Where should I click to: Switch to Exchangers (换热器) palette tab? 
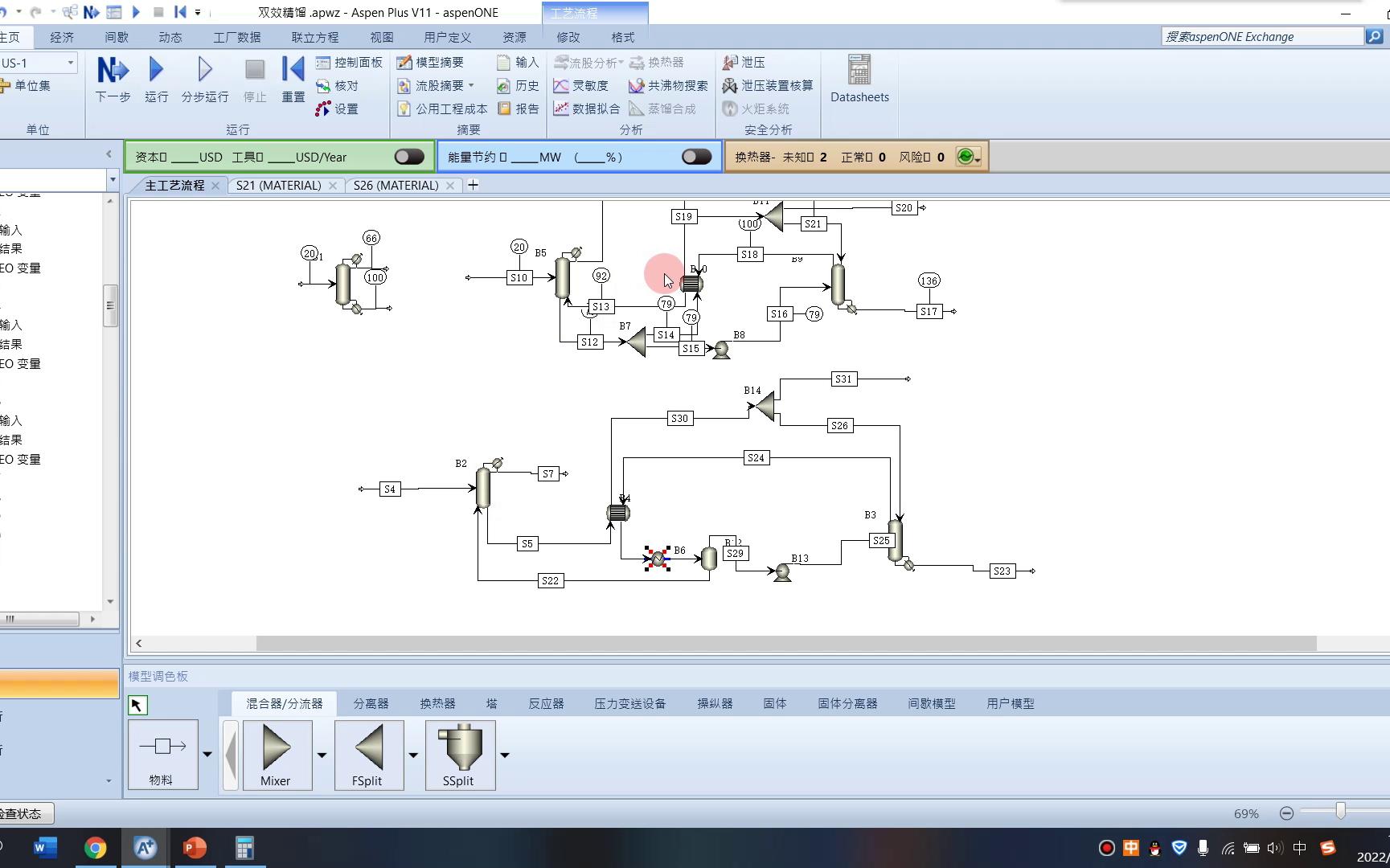[x=437, y=703]
